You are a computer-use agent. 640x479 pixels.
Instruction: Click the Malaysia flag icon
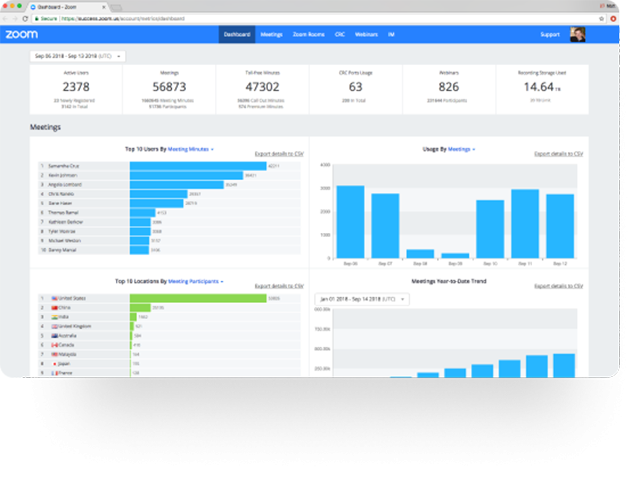point(55,355)
